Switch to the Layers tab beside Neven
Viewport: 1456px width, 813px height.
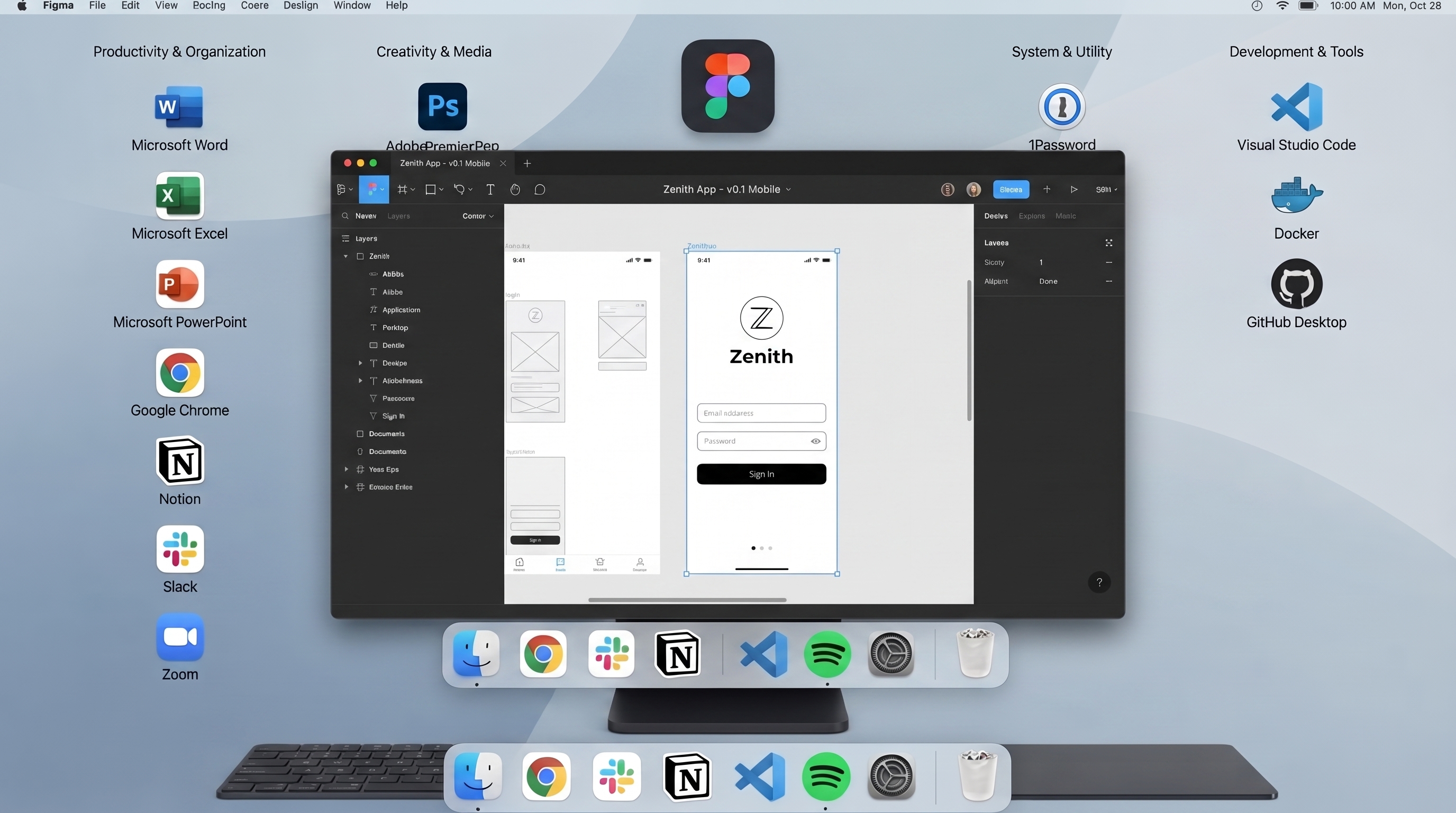pyautogui.click(x=398, y=216)
